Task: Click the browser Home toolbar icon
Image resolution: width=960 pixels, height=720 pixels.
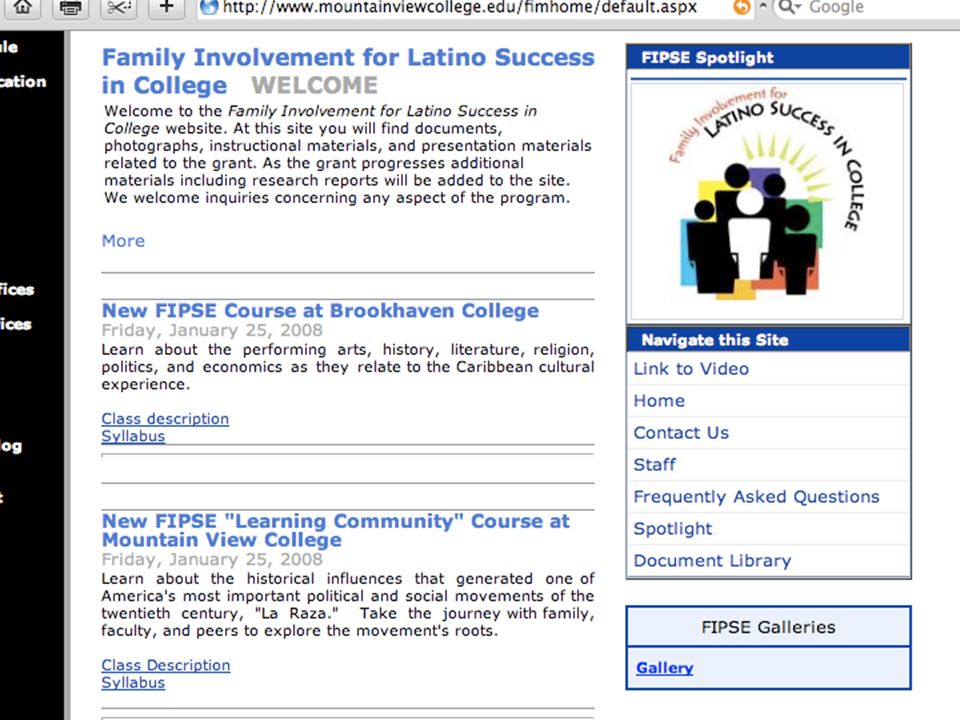Action: [x=23, y=7]
